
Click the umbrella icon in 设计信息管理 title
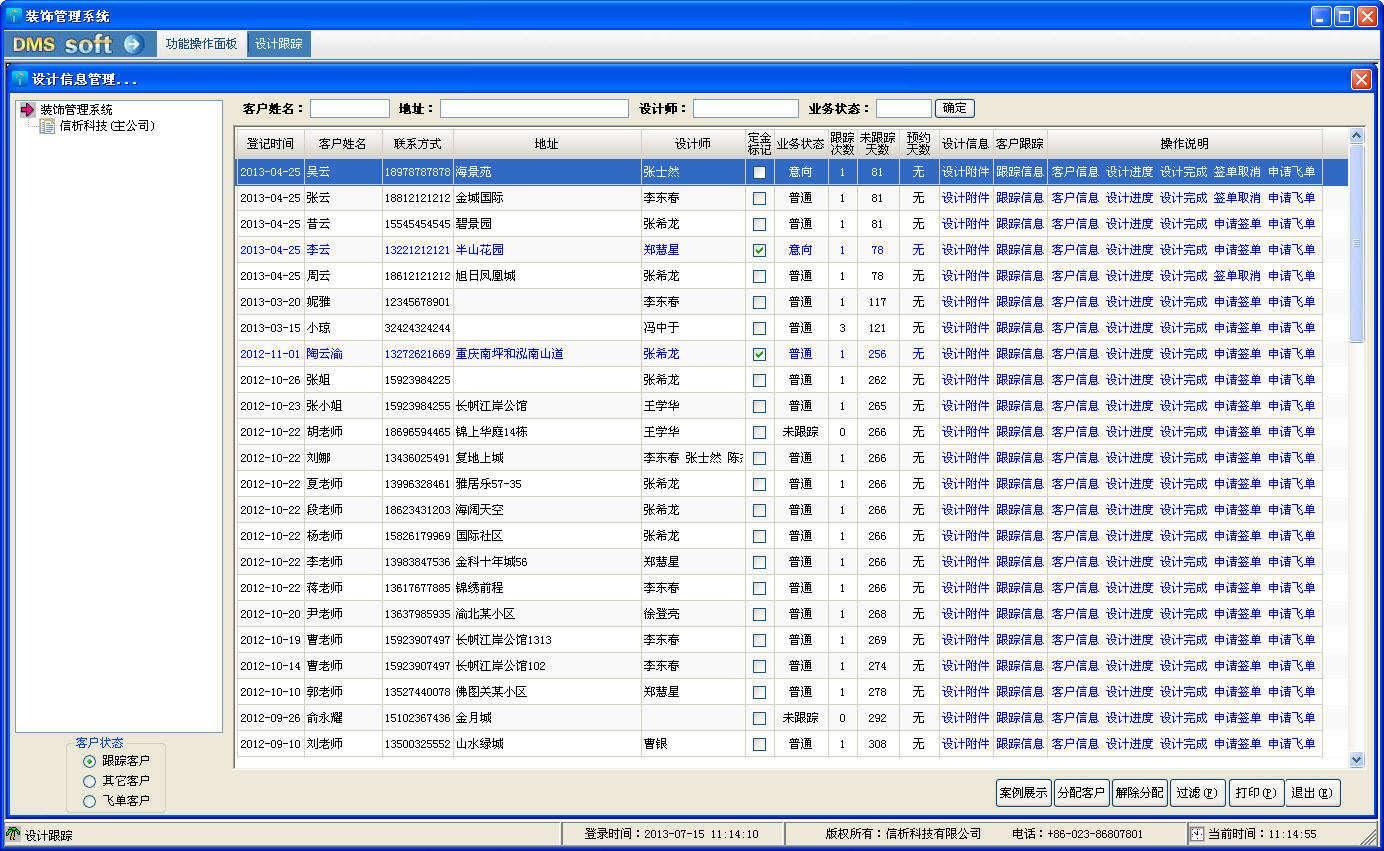pyautogui.click(x=20, y=79)
